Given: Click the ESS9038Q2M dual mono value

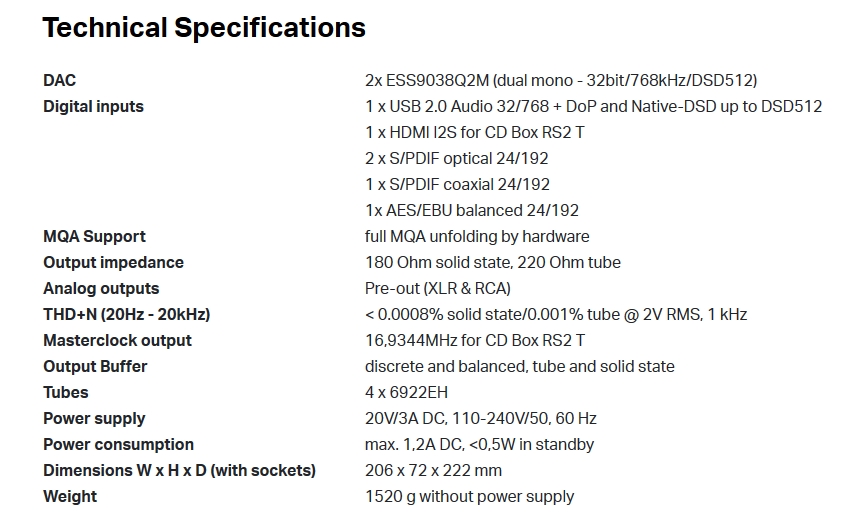Looking at the screenshot, I should click(561, 80).
